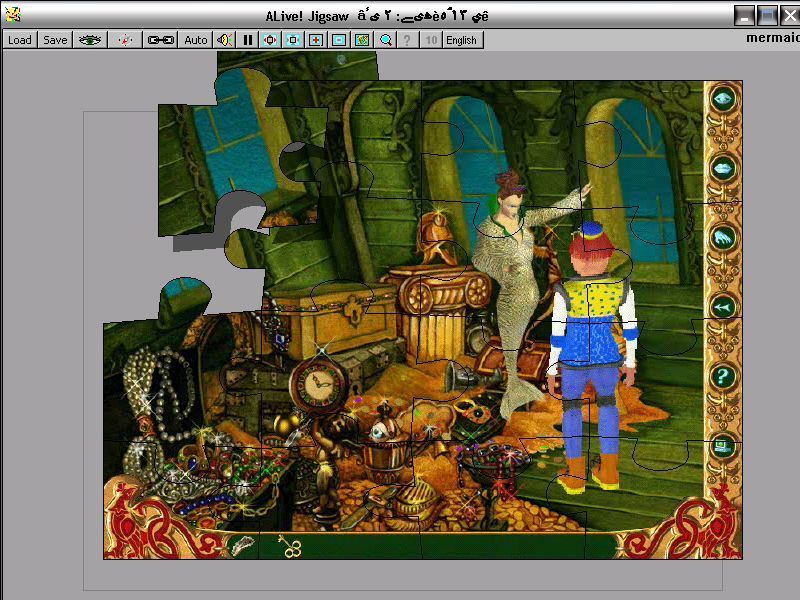Click the green puzzle picture icon
This screenshot has height=600, width=800.
(362, 40)
